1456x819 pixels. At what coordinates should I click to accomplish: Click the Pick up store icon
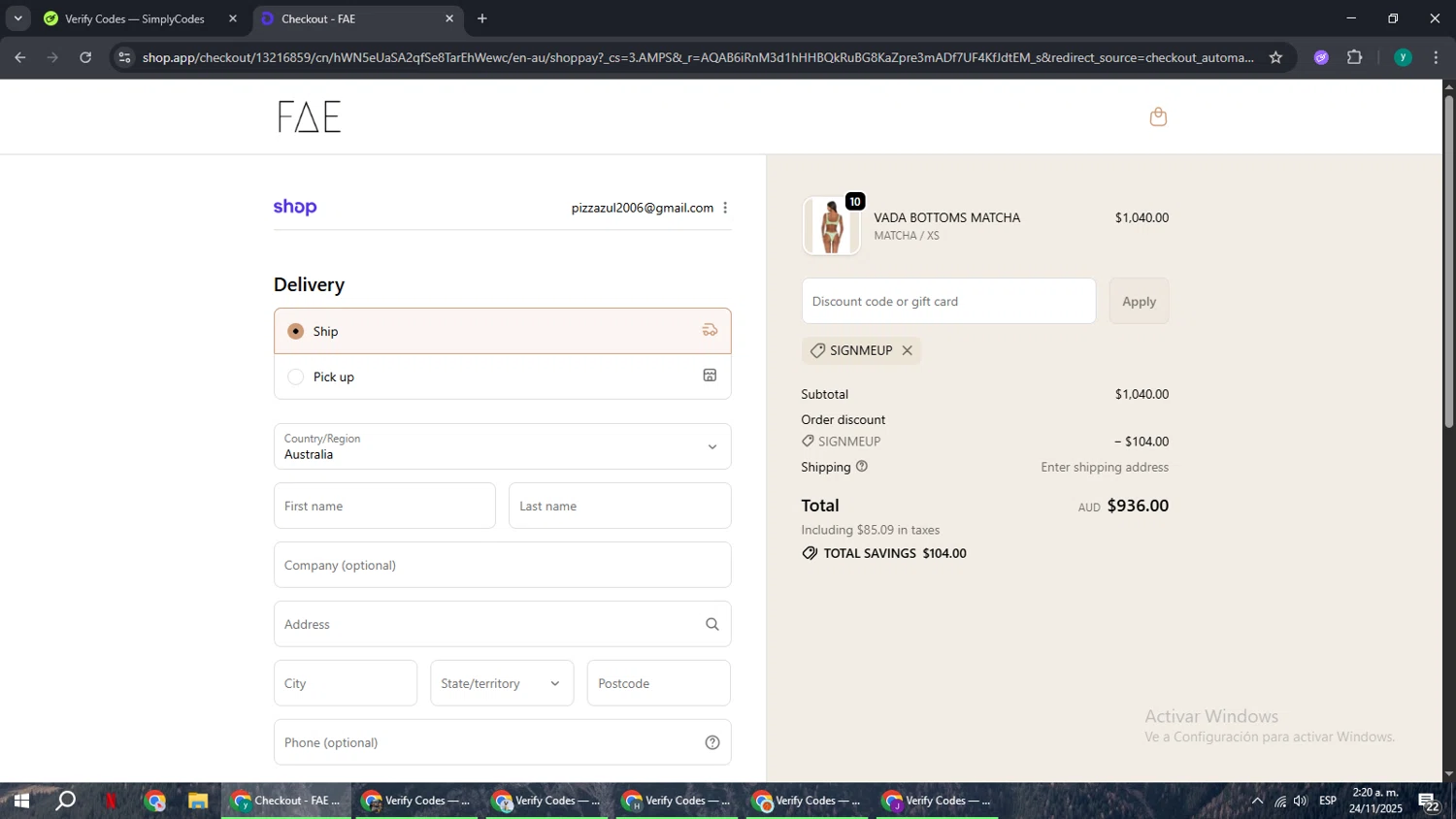710,376
